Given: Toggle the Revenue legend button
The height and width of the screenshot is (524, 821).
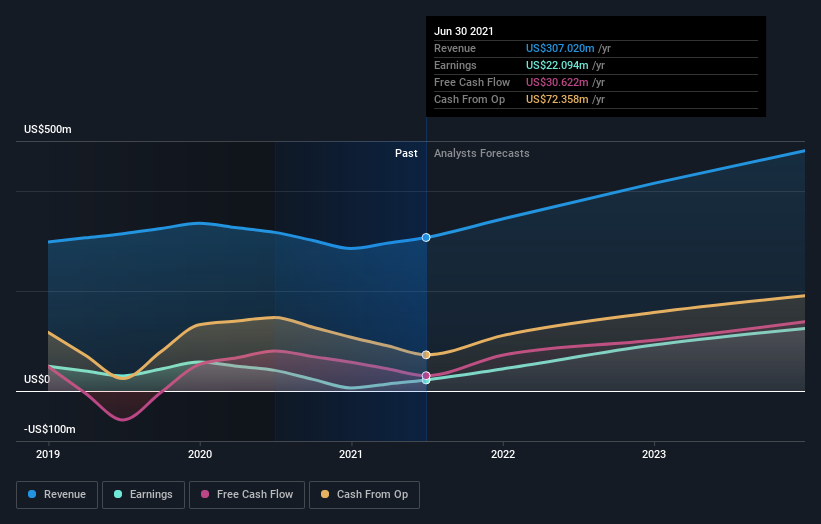Looking at the screenshot, I should [x=57, y=495].
